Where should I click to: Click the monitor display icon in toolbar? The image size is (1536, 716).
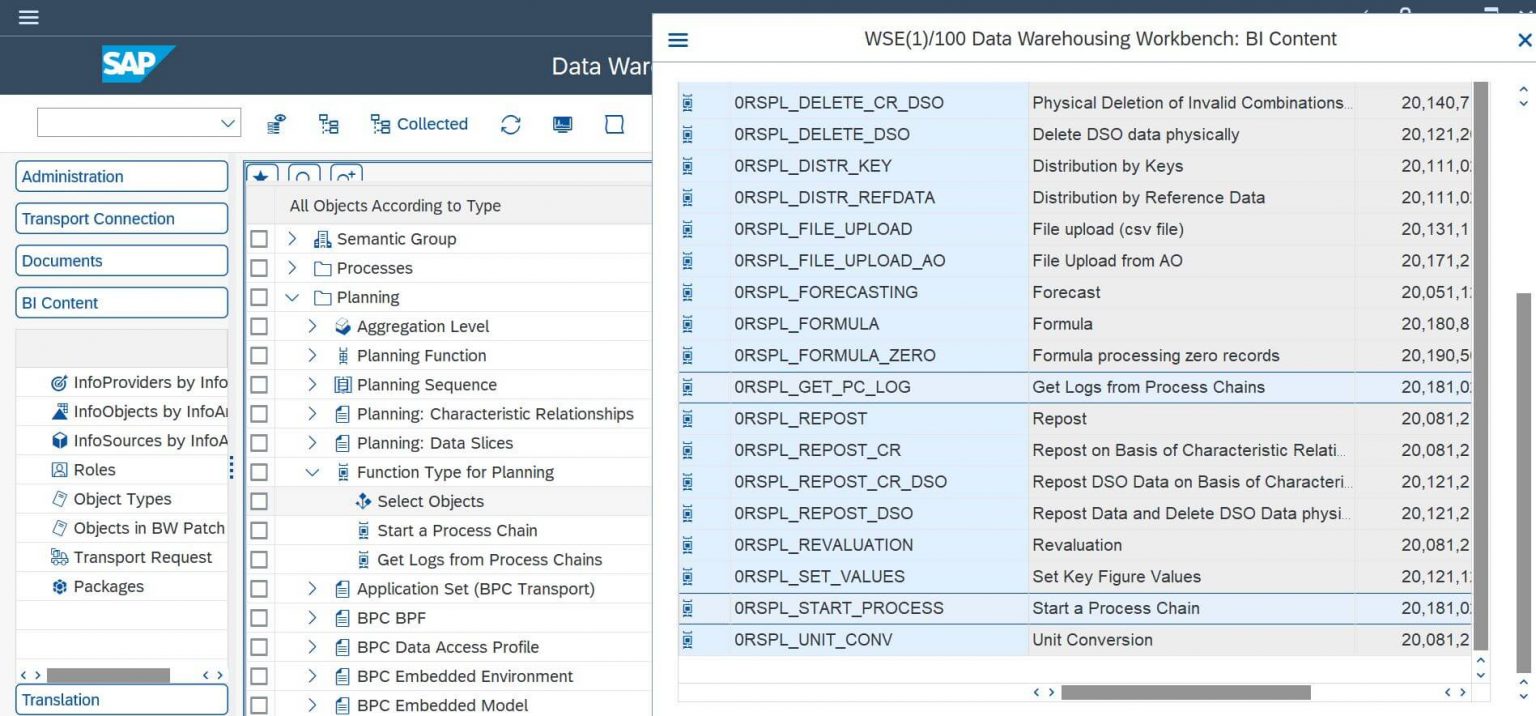(563, 124)
